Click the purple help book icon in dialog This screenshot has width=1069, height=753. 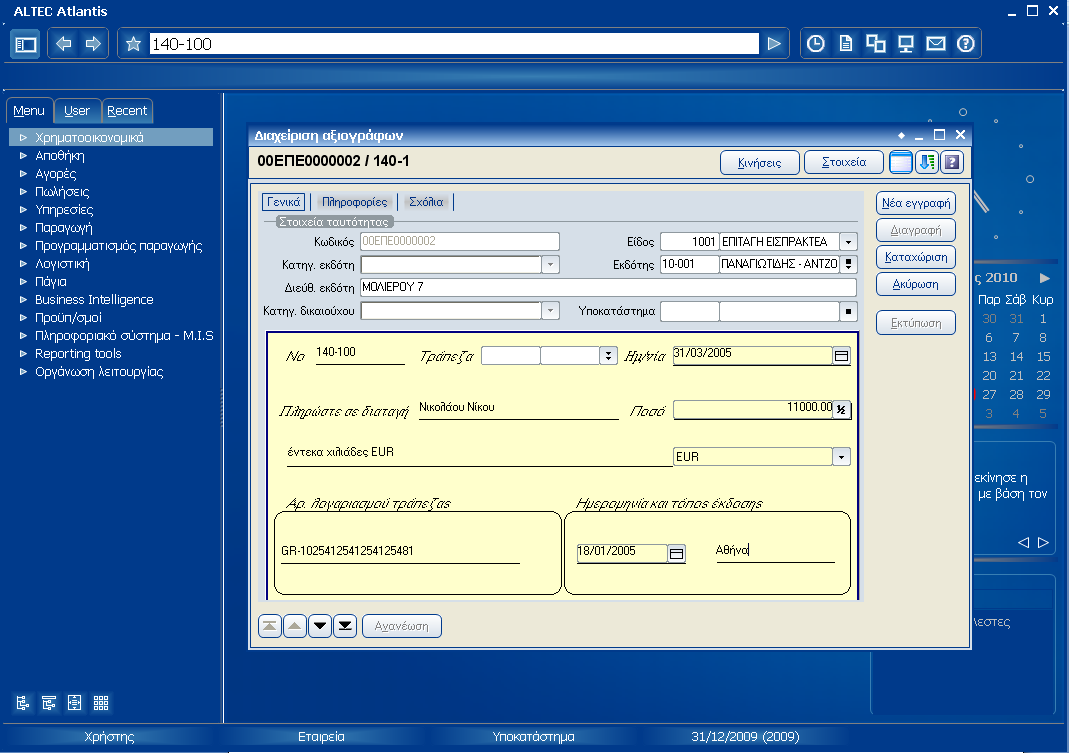952,162
